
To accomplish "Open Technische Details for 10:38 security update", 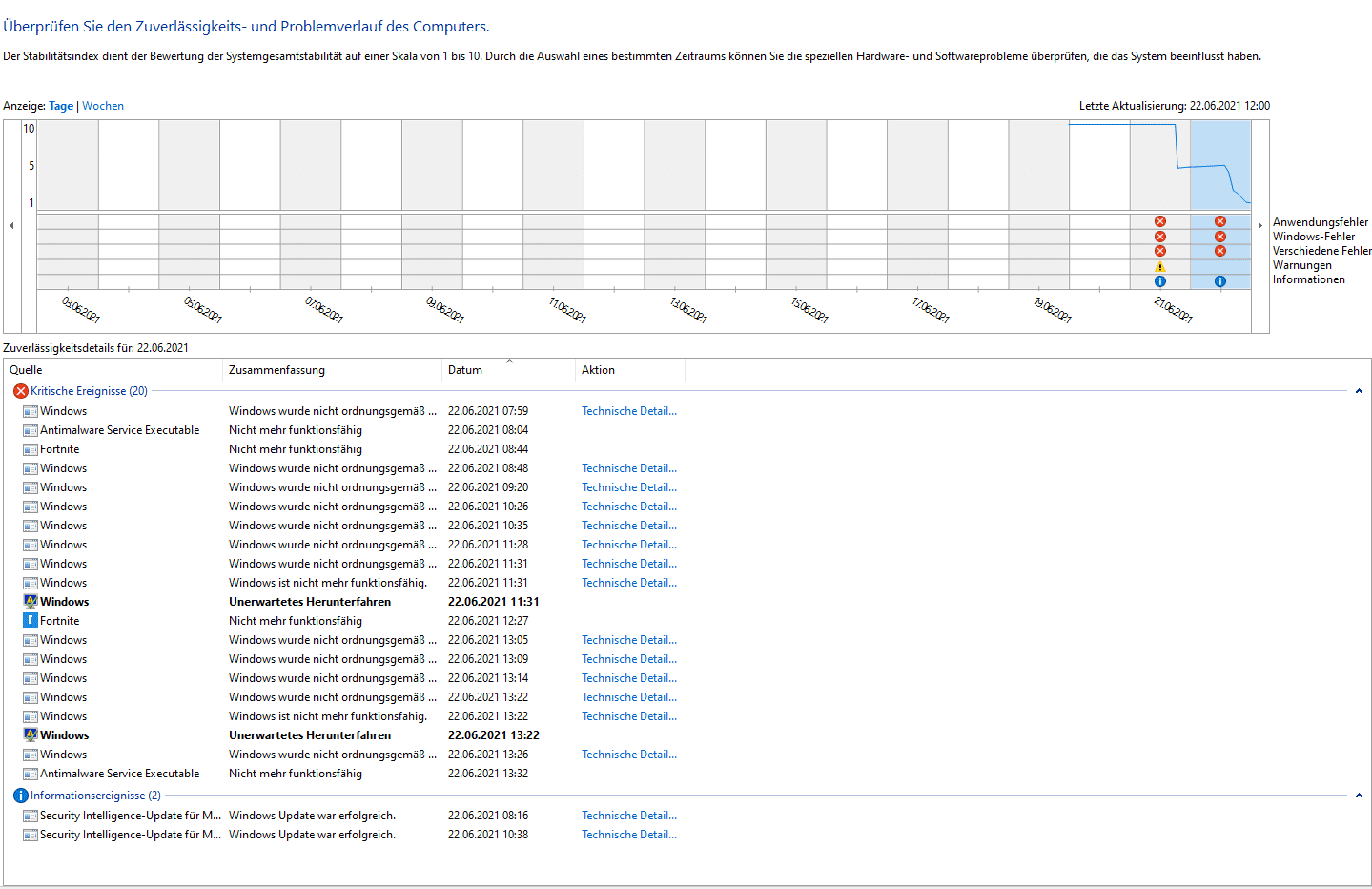I will coord(629,835).
